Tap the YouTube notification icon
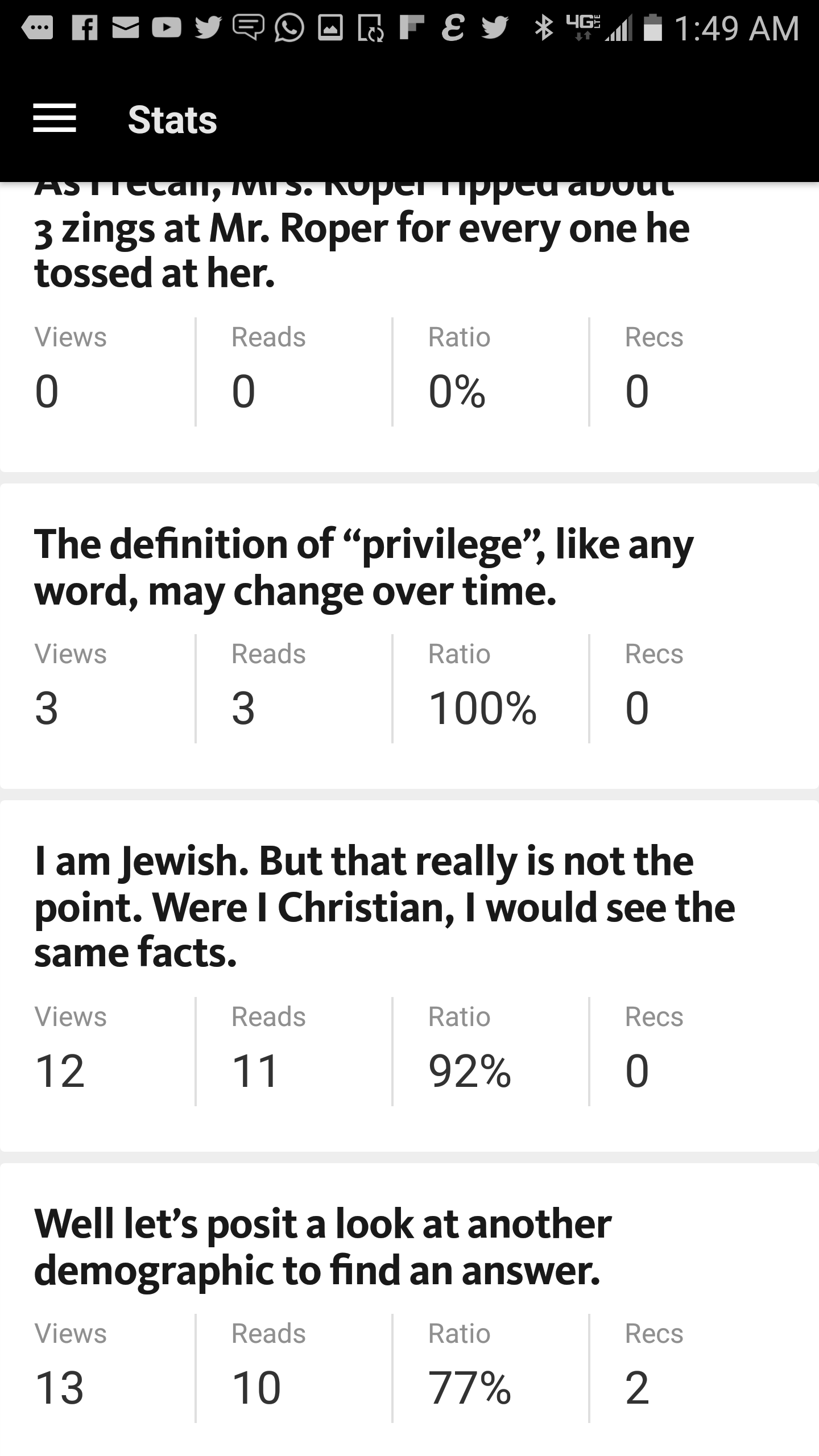Screen dimensions: 819x1456 (167, 28)
